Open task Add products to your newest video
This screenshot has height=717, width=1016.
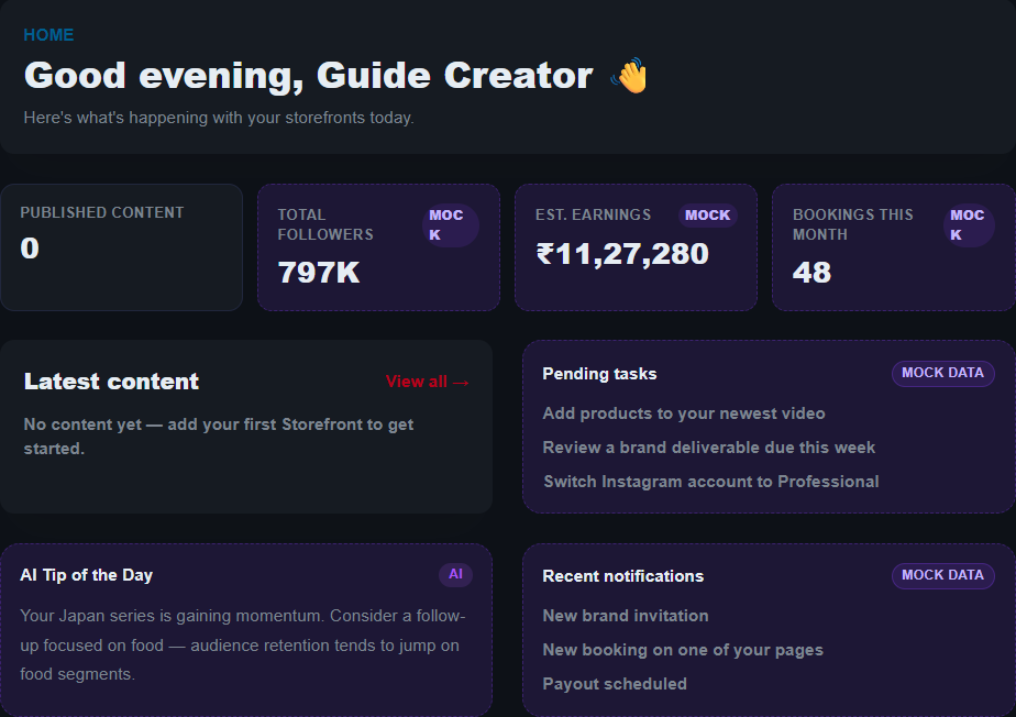pos(684,413)
